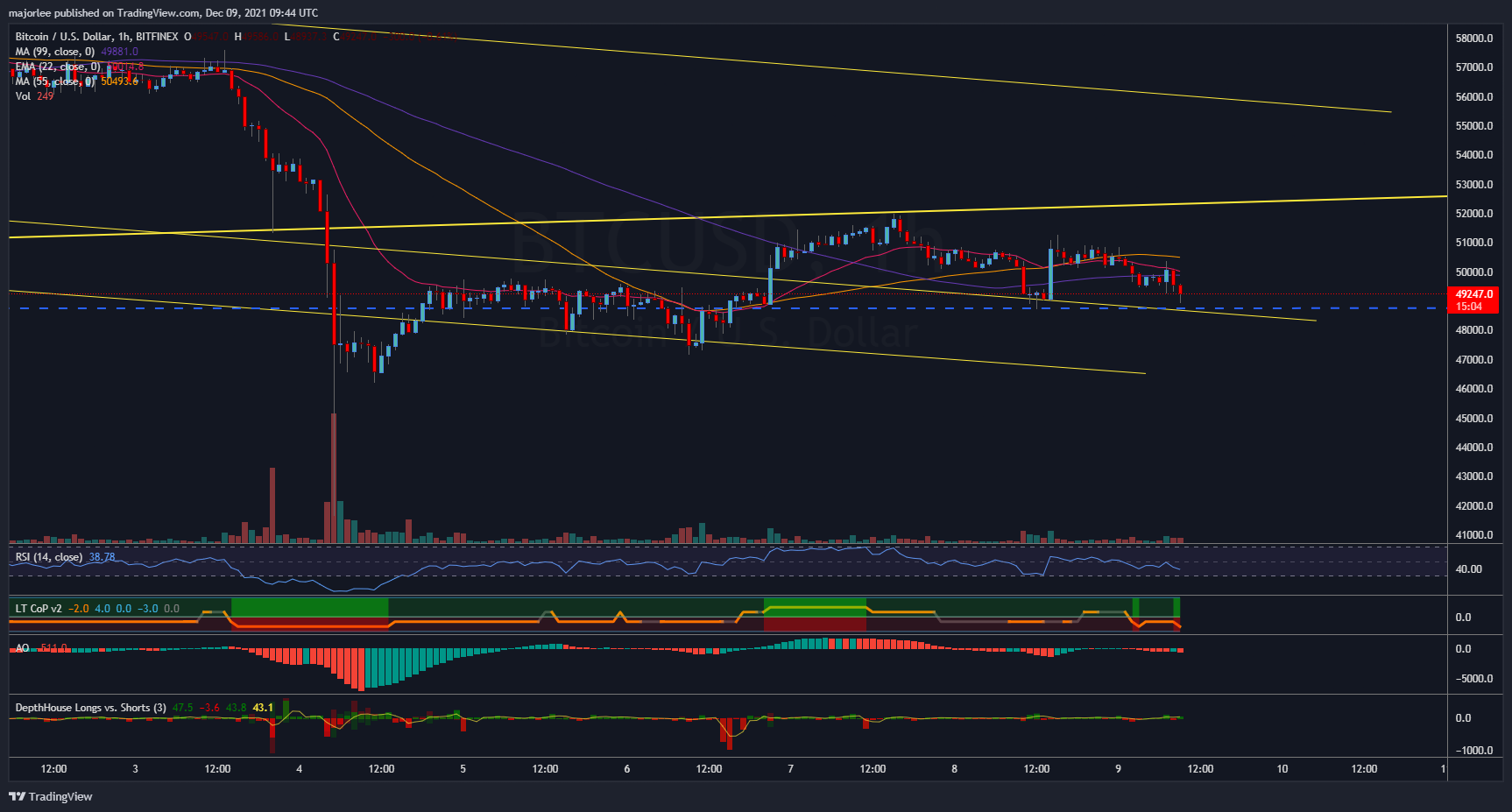
Task: Click the 54000.0 price axis label
Action: [x=1474, y=155]
